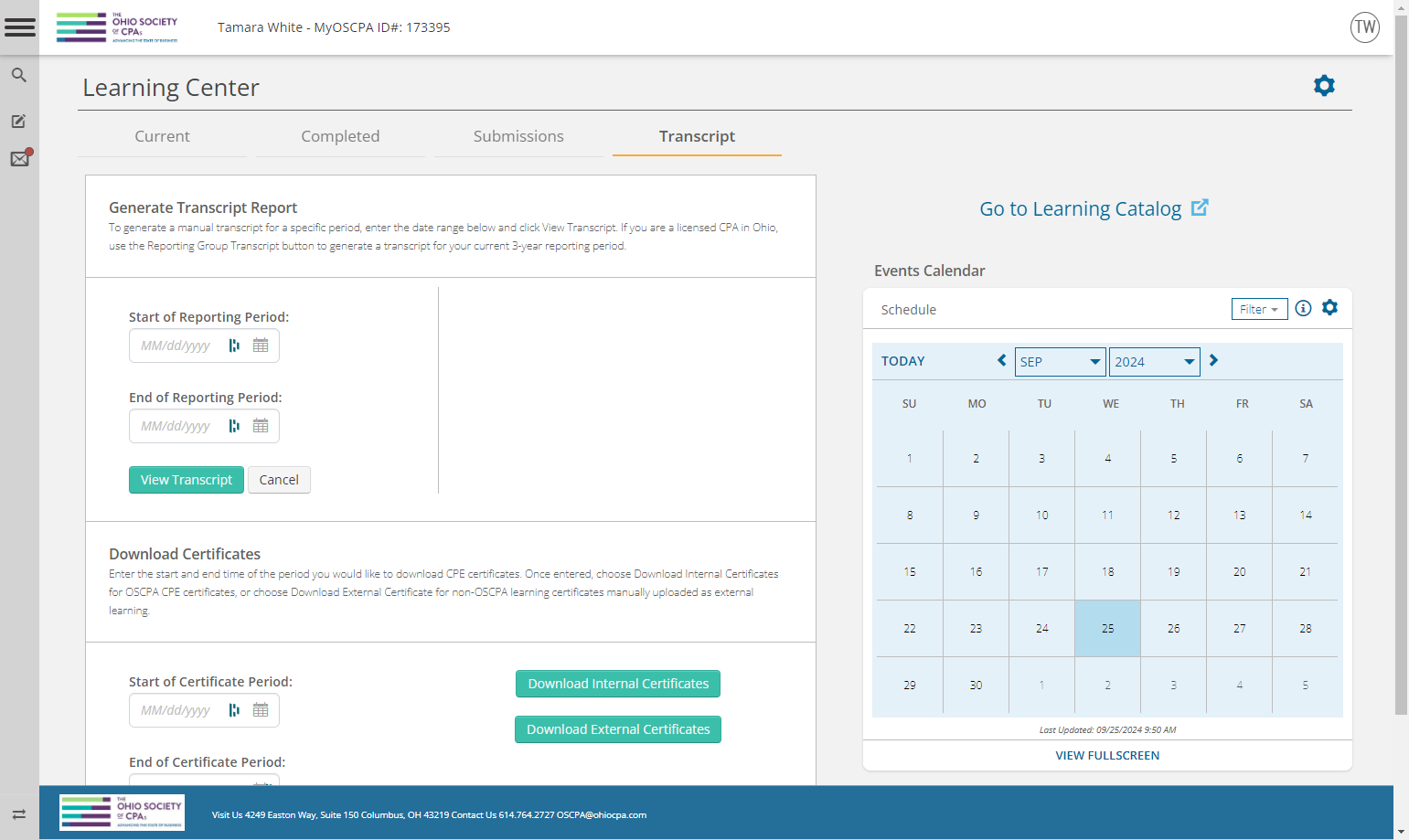This screenshot has height=840, width=1409.
Task: Select September 30 in the calendar
Action: pyautogui.click(x=976, y=686)
